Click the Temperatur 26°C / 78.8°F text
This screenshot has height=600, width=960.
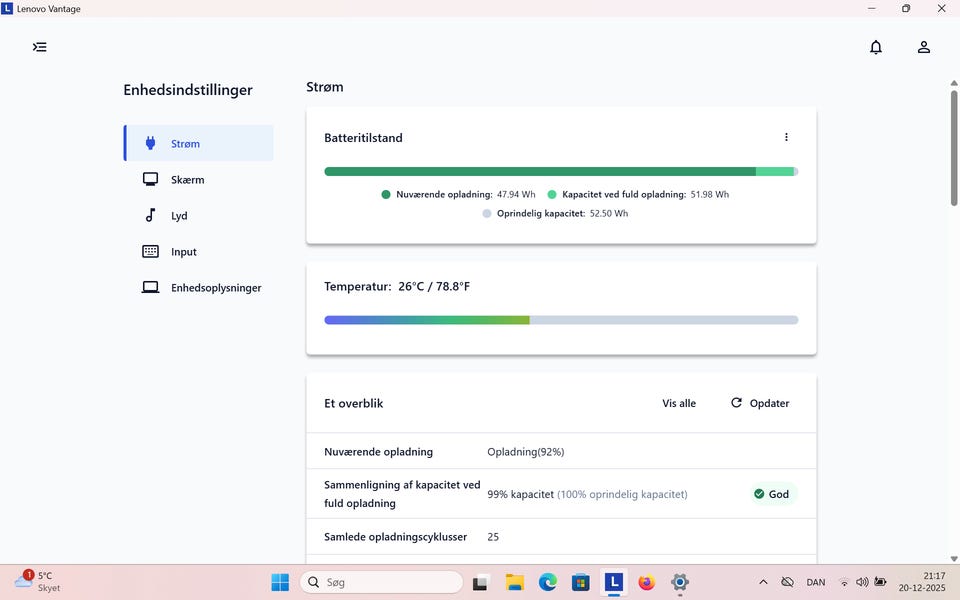(x=397, y=286)
